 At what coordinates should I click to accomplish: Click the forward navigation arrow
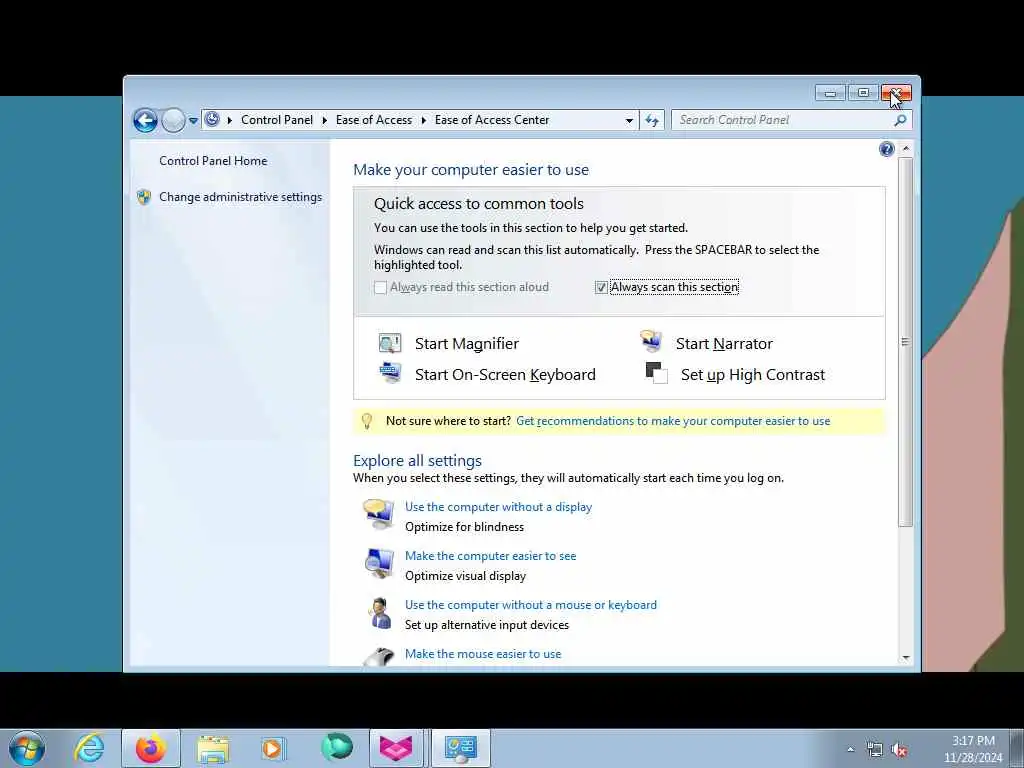(x=173, y=120)
